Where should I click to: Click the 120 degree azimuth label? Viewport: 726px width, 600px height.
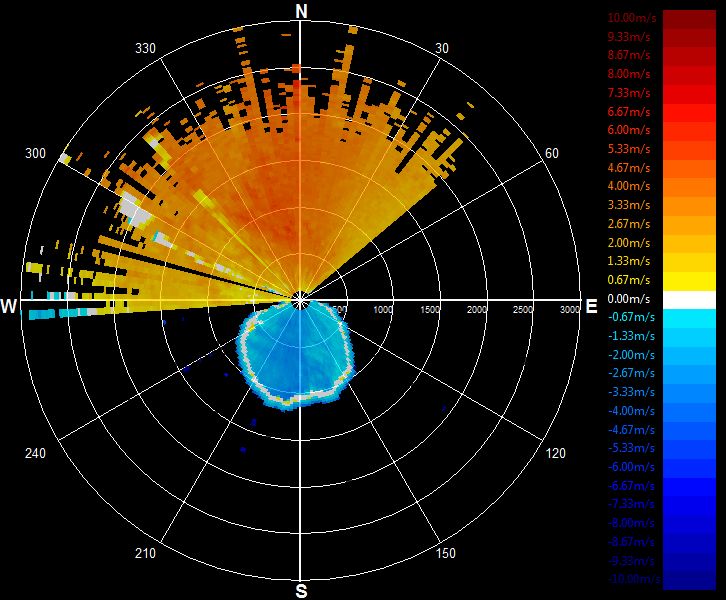555,453
